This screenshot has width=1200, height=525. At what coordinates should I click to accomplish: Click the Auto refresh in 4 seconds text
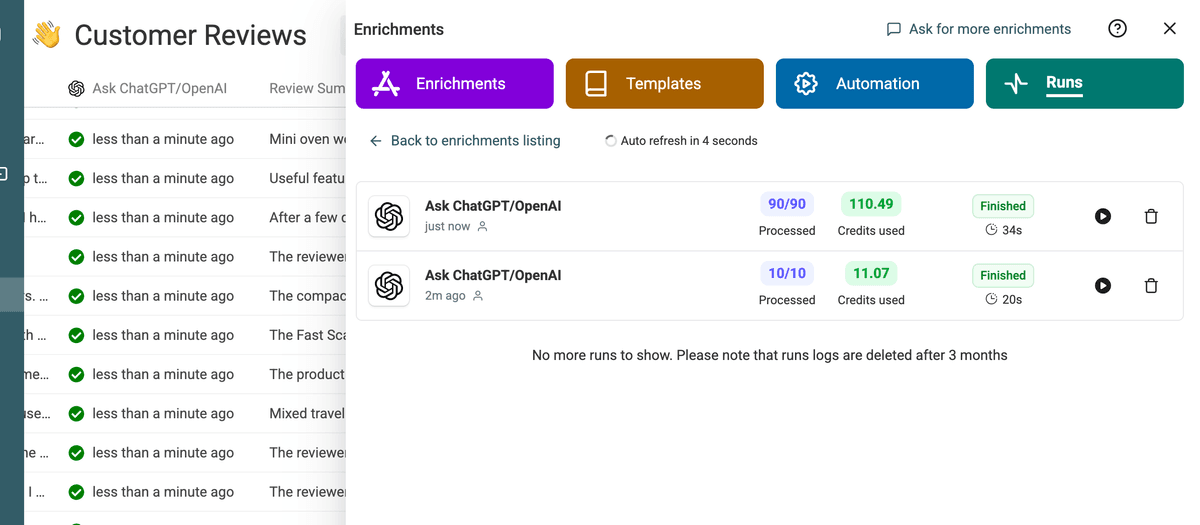pos(689,141)
